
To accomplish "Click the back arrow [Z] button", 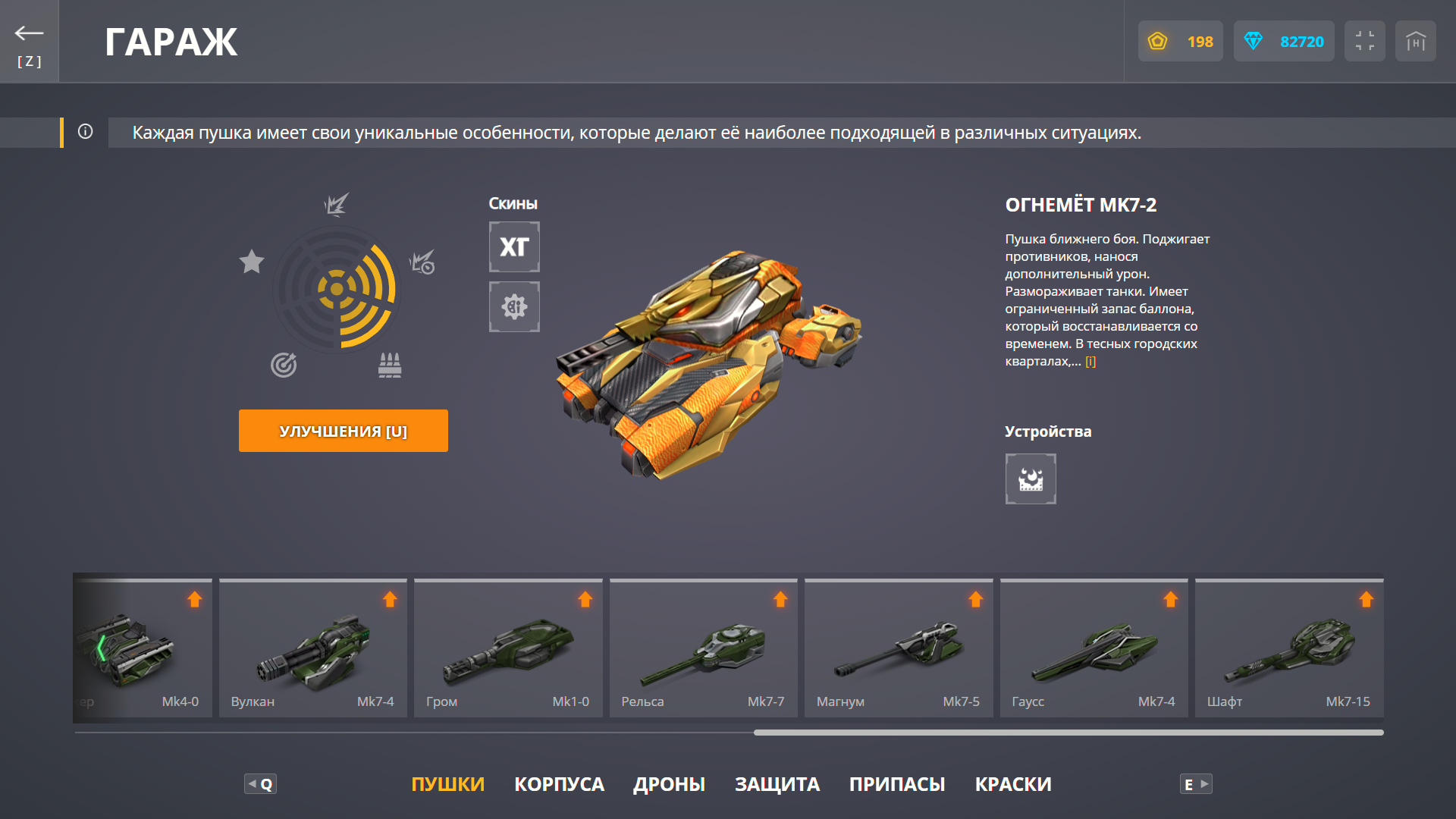I will pos(29,42).
